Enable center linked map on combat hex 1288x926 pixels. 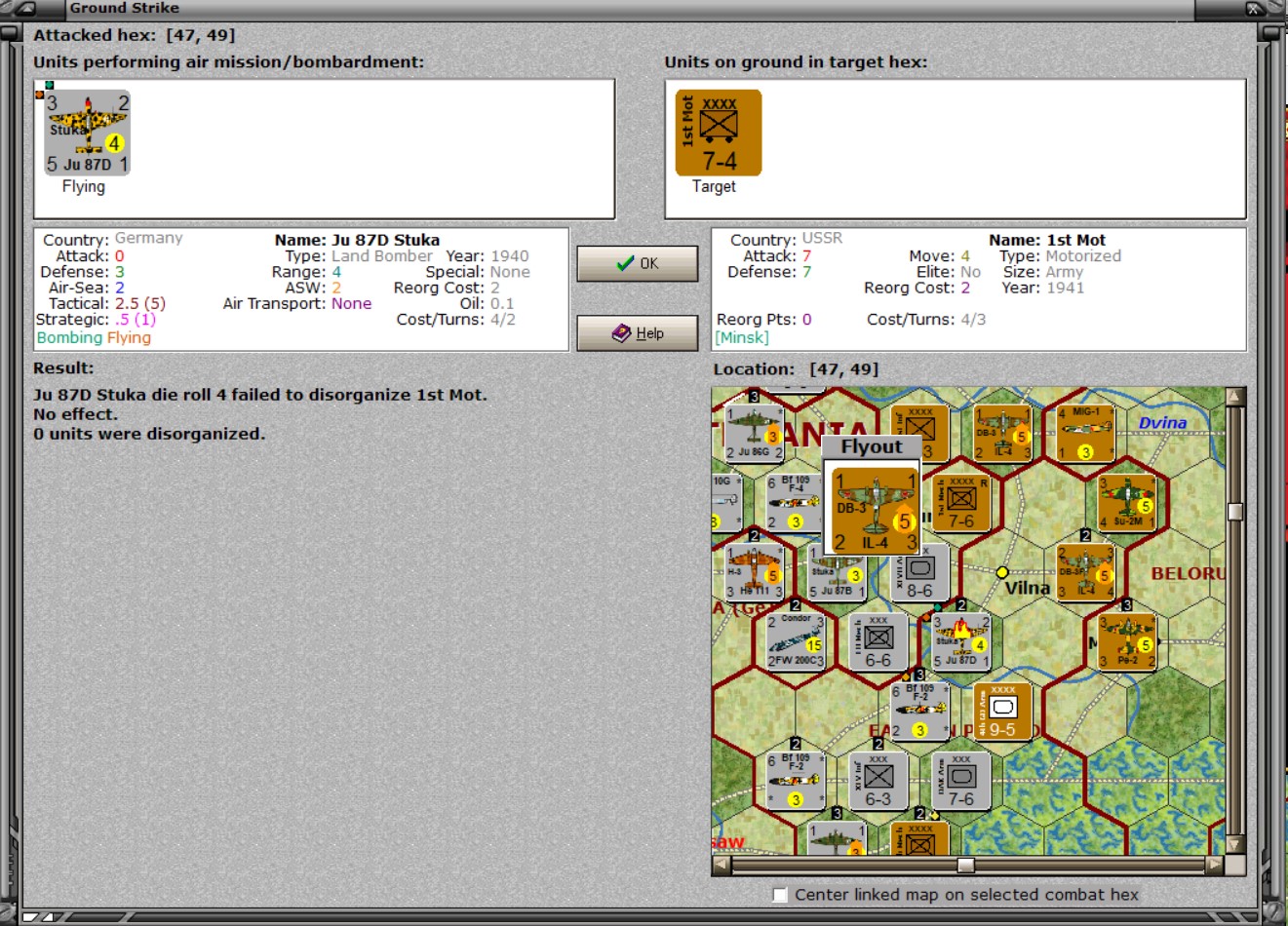click(780, 895)
